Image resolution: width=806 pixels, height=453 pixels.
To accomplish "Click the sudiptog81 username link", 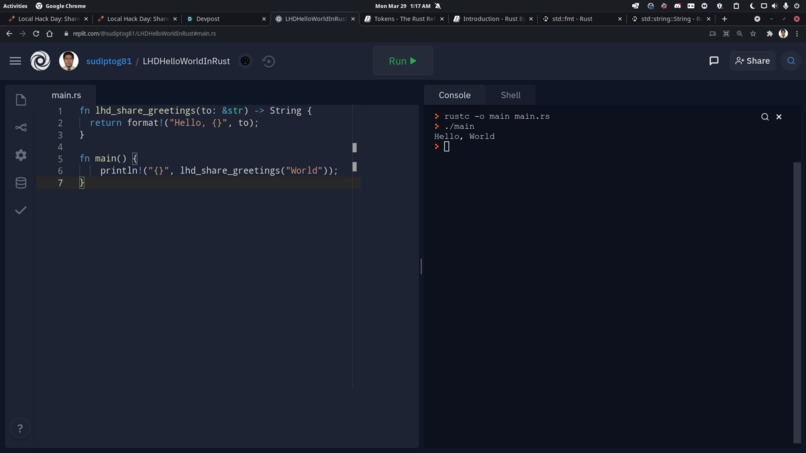I will click(108, 61).
